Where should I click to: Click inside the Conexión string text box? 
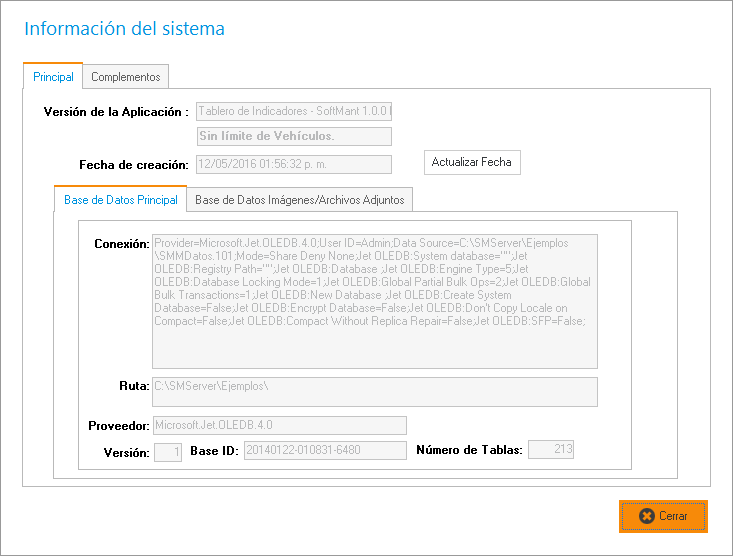coord(374,301)
